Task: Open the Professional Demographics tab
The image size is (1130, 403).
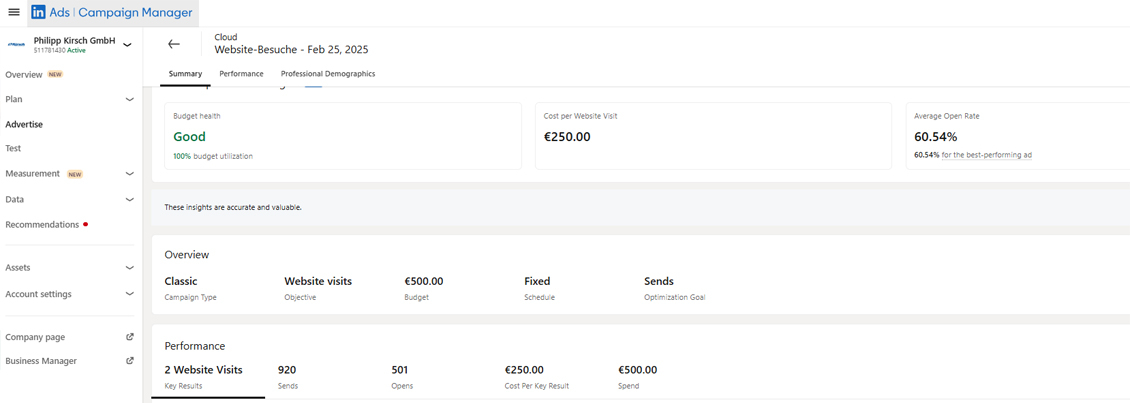Action: [328, 74]
